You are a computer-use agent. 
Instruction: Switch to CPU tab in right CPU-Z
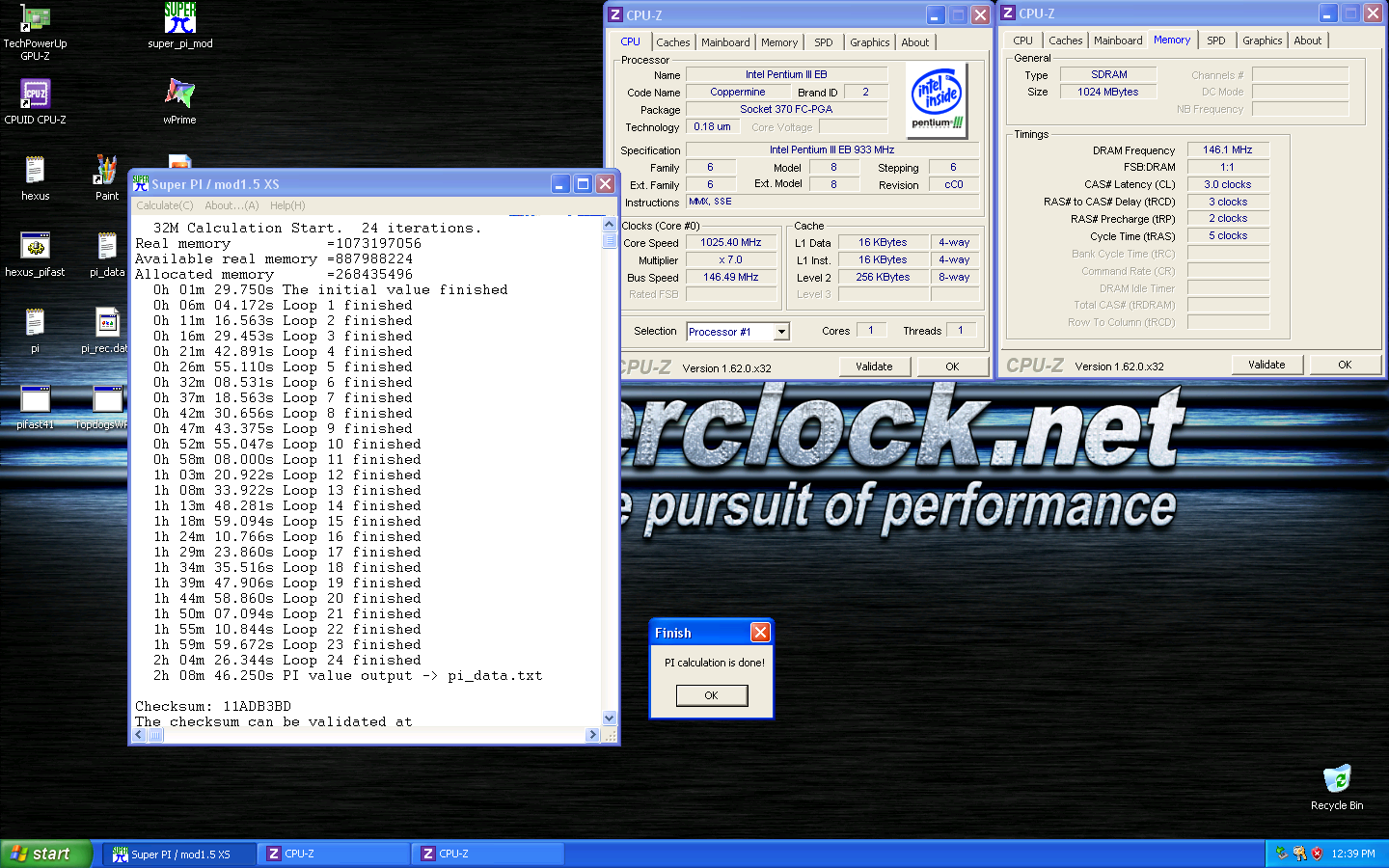[x=1023, y=41]
